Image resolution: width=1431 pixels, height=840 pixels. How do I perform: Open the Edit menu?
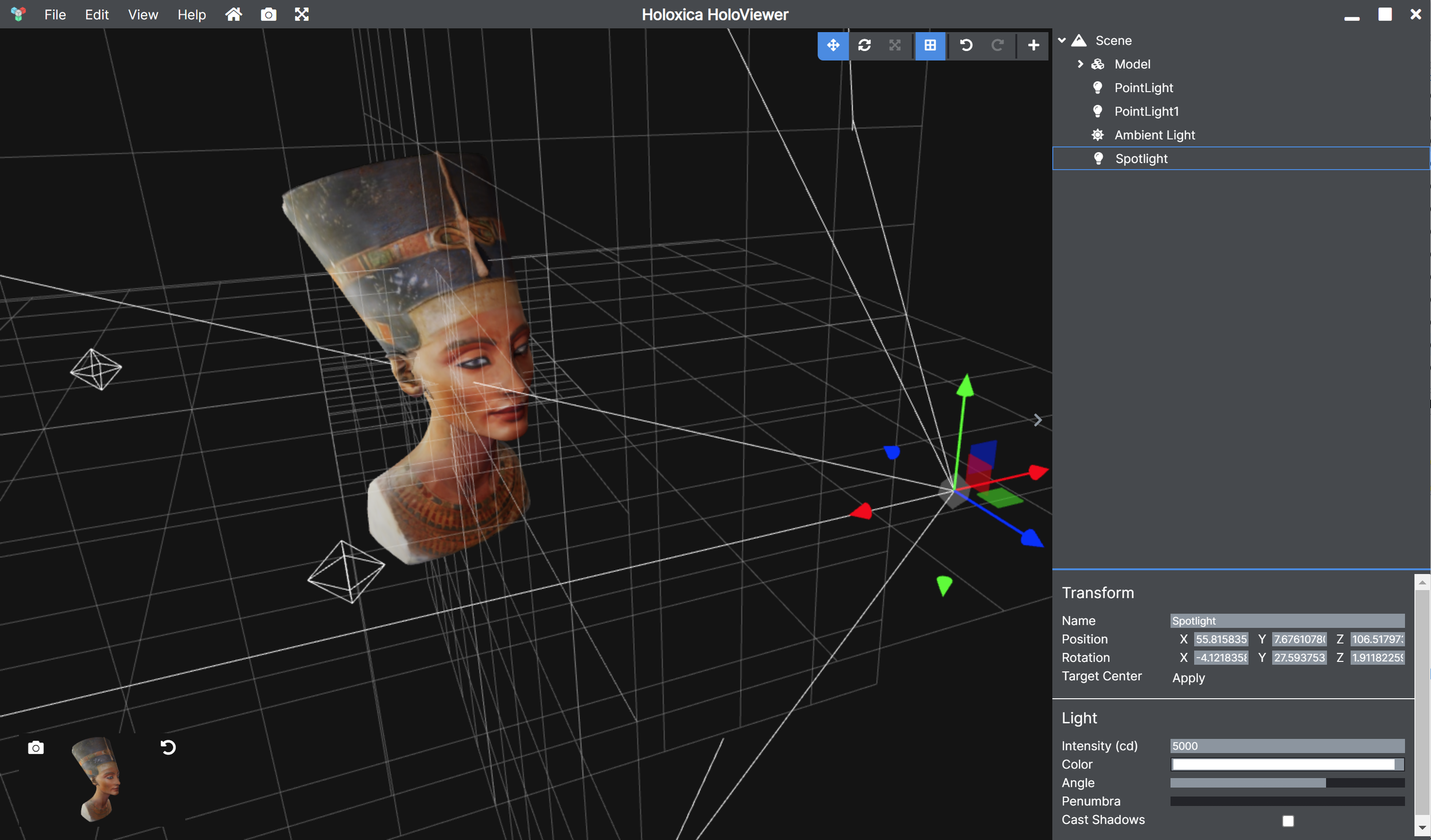[97, 14]
